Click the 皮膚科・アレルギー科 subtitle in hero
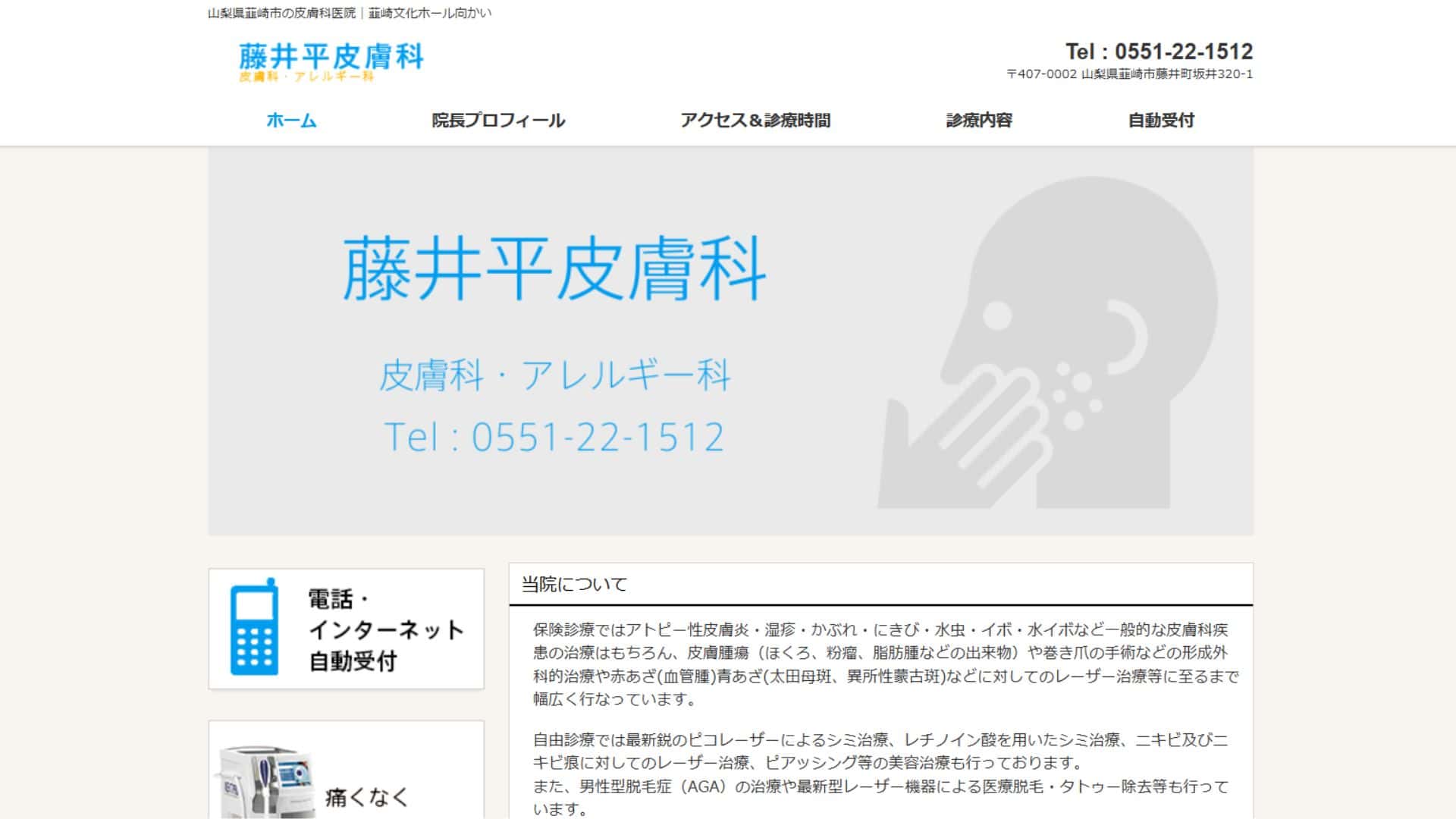The width and height of the screenshot is (1456, 819). [x=556, y=376]
